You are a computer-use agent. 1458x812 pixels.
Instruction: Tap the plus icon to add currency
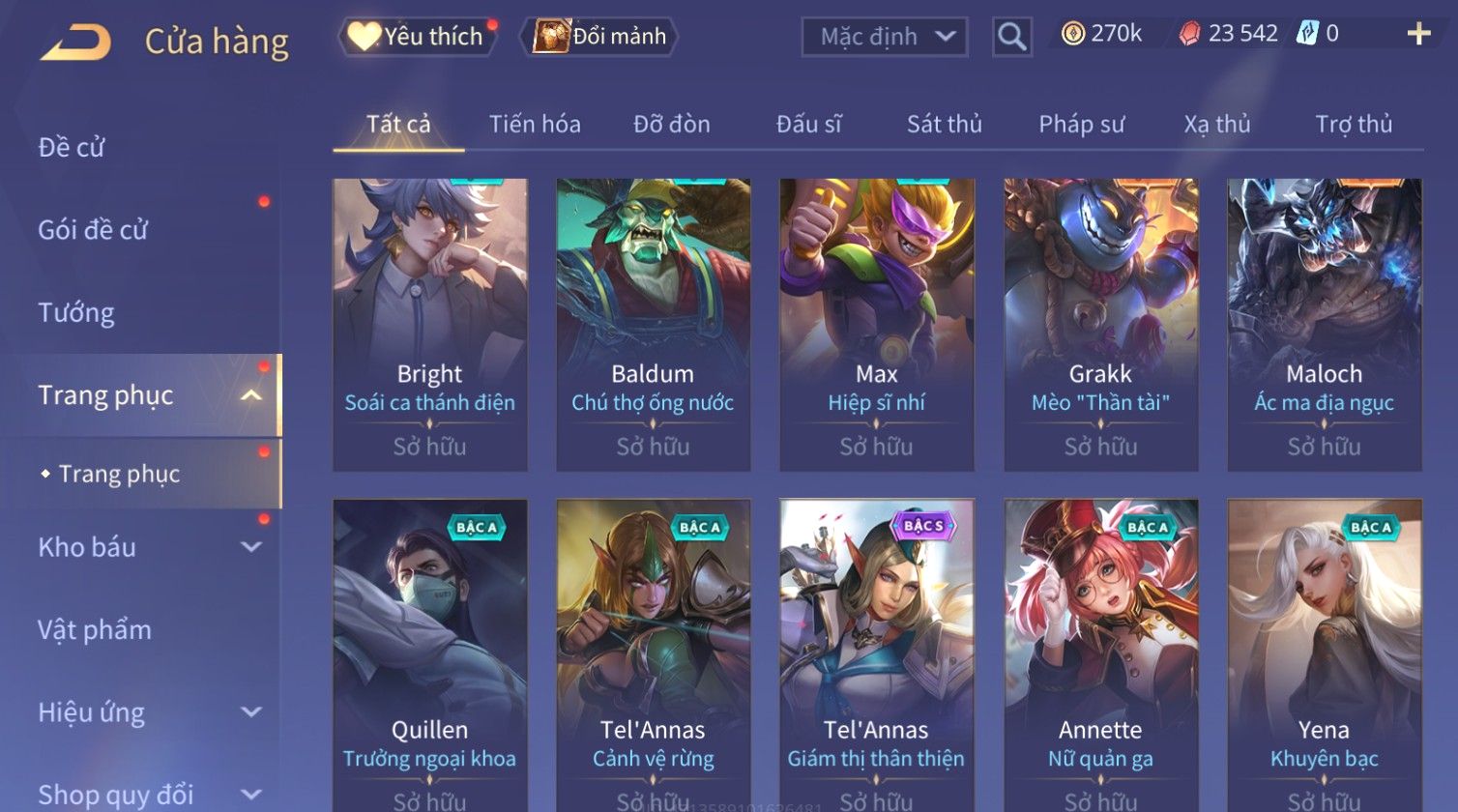pyautogui.click(x=1418, y=34)
